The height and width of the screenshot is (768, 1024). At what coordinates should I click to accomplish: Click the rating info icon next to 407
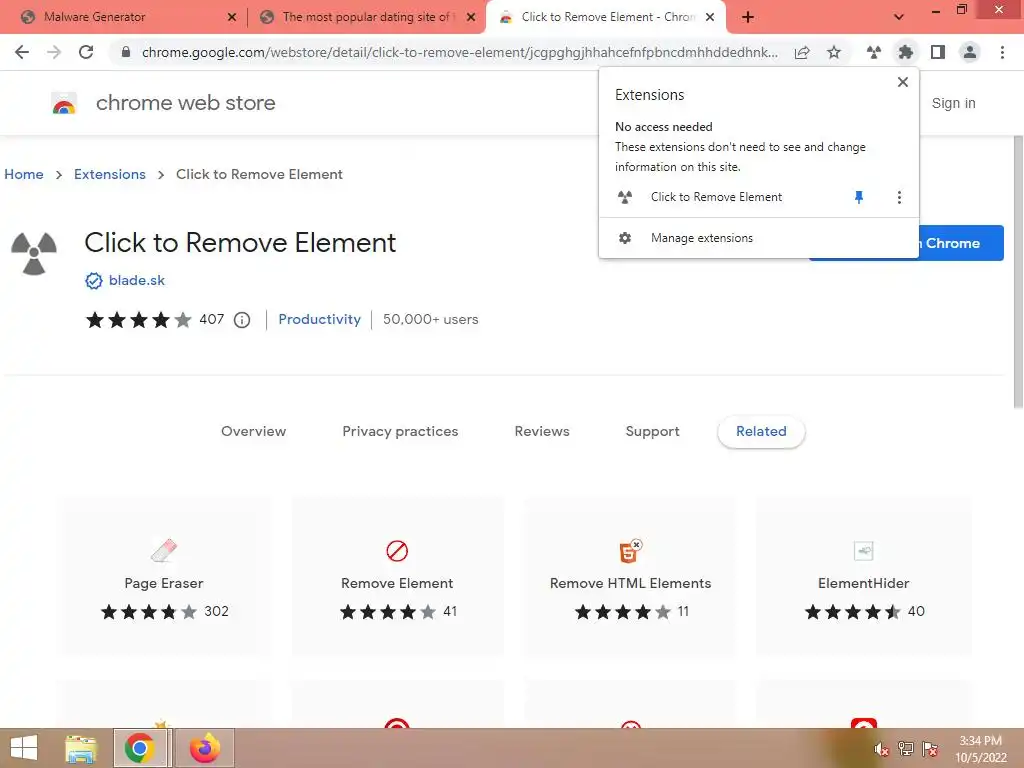point(242,320)
